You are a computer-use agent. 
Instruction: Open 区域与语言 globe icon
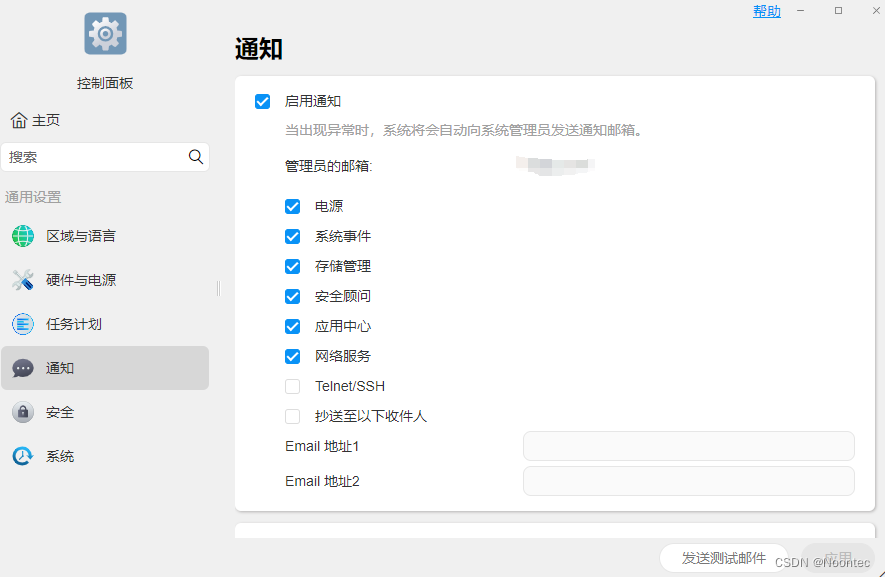pos(23,236)
